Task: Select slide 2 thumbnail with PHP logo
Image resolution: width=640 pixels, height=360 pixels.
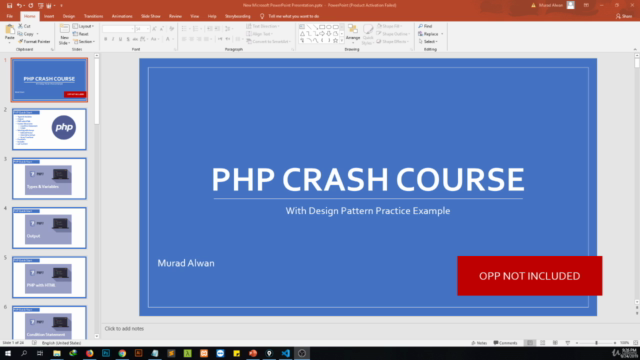Action: click(49, 129)
